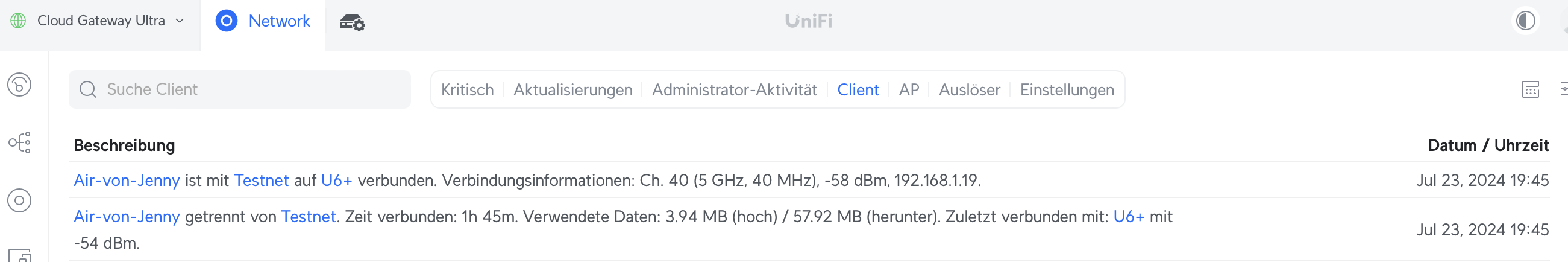Open the client devices sidebar icon
This screenshot has height=262, width=1568.
point(19,256)
